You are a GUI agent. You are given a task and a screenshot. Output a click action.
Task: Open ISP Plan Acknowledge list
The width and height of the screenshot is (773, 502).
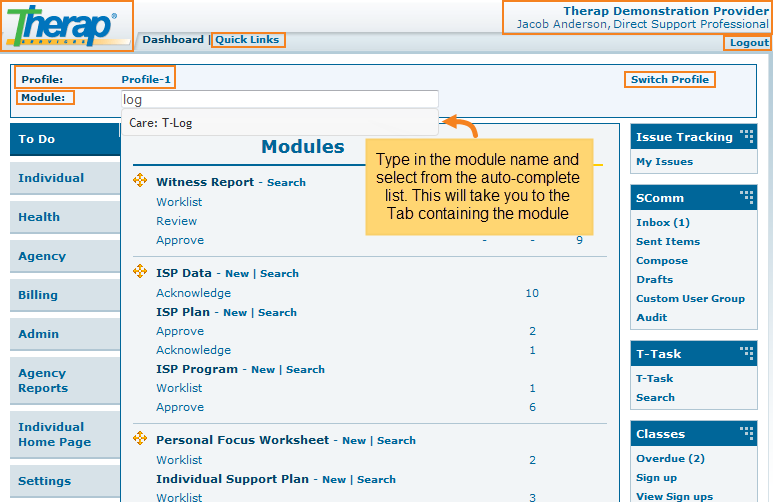193,350
